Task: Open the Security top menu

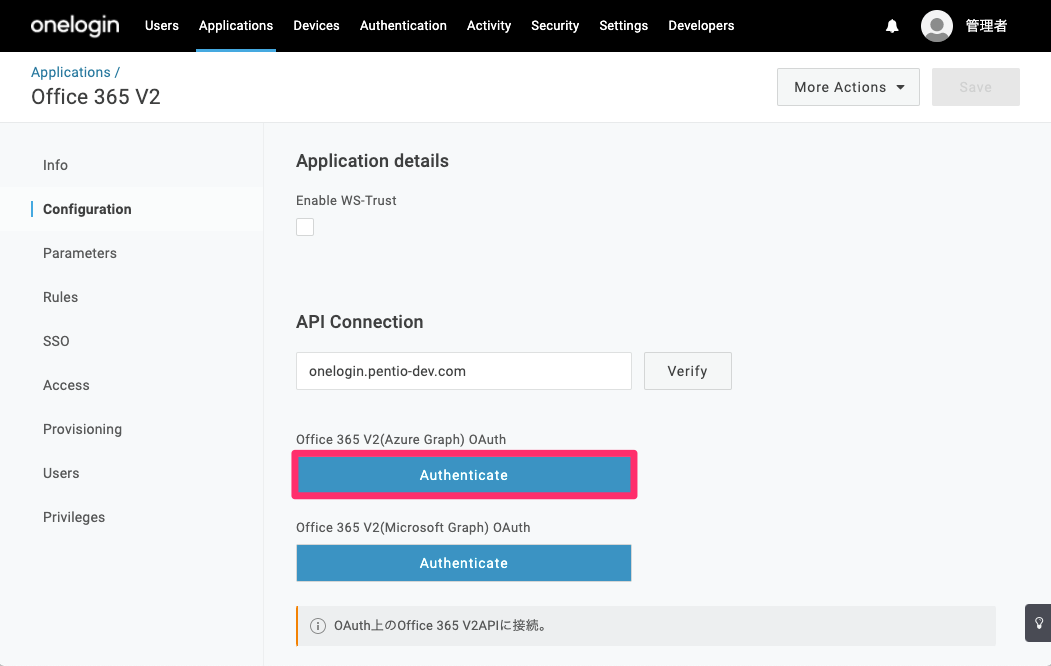Action: [x=555, y=25]
